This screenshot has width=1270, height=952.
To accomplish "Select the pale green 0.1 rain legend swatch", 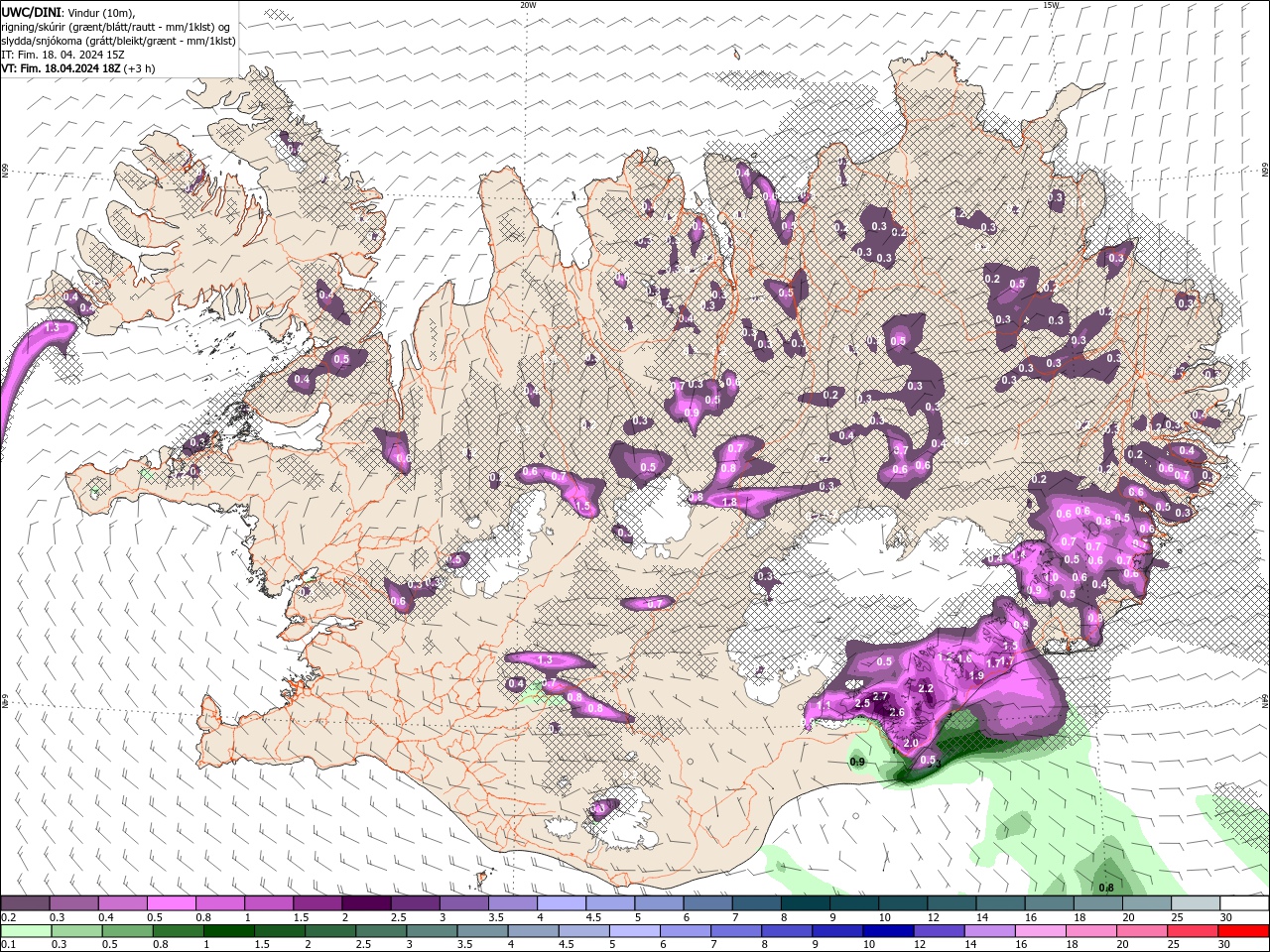I will (x=25, y=931).
